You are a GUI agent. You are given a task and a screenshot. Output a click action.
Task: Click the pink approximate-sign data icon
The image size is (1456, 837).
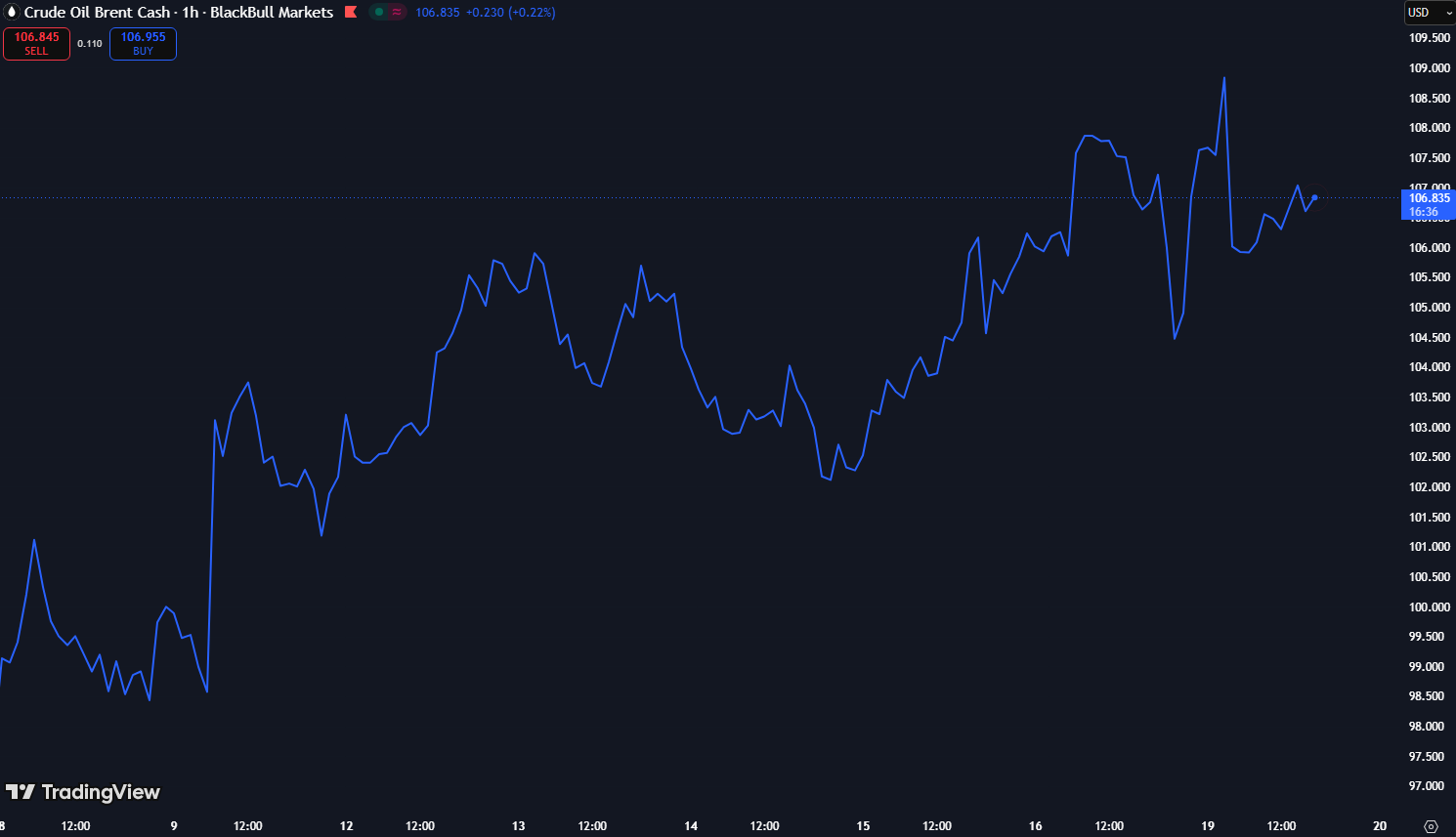[x=397, y=13]
